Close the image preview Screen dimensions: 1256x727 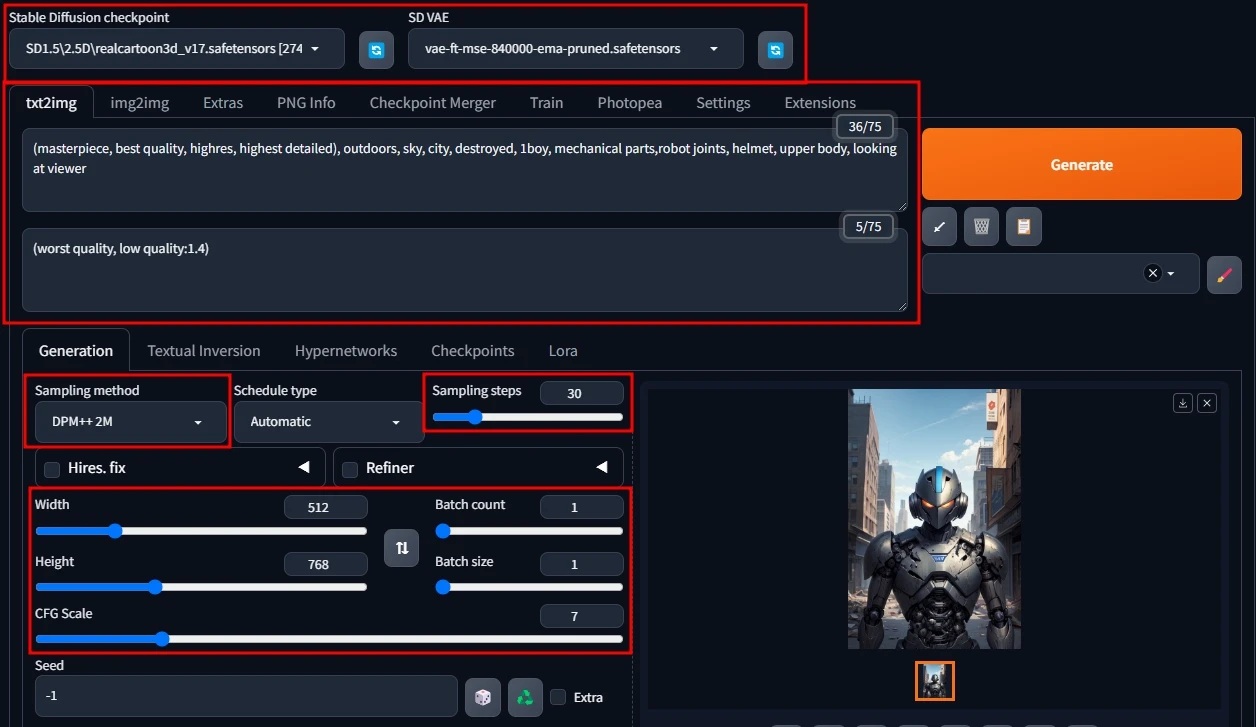(x=1207, y=403)
